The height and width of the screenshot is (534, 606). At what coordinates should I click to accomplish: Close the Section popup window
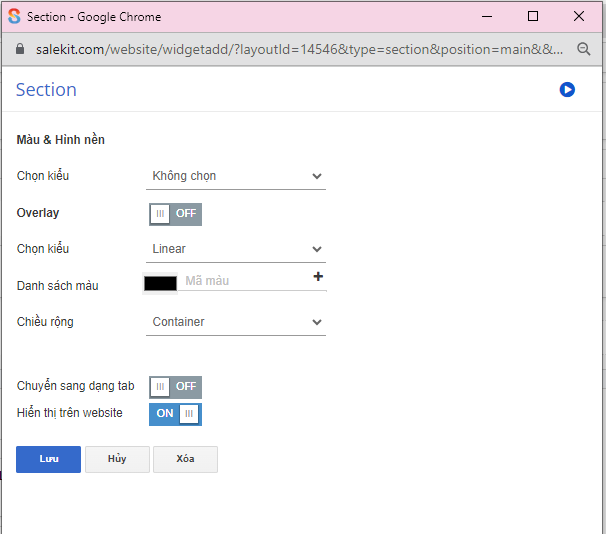click(x=579, y=16)
